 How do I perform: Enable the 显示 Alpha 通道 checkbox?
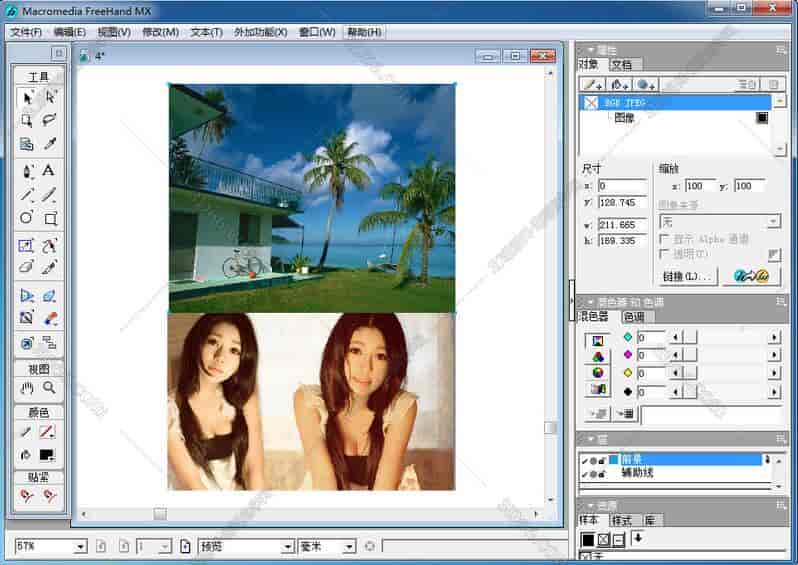pyautogui.click(x=664, y=240)
